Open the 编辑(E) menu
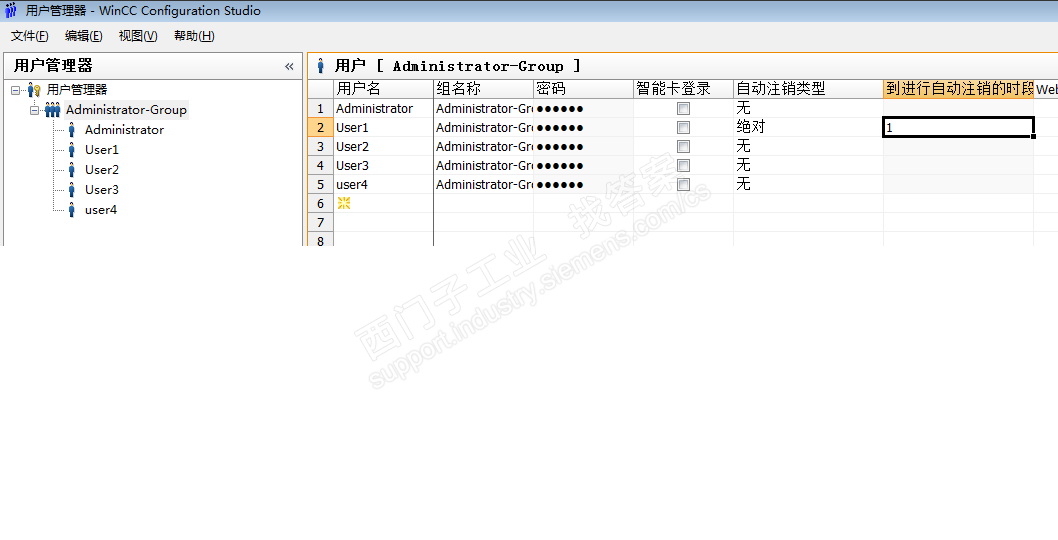 click(x=84, y=36)
